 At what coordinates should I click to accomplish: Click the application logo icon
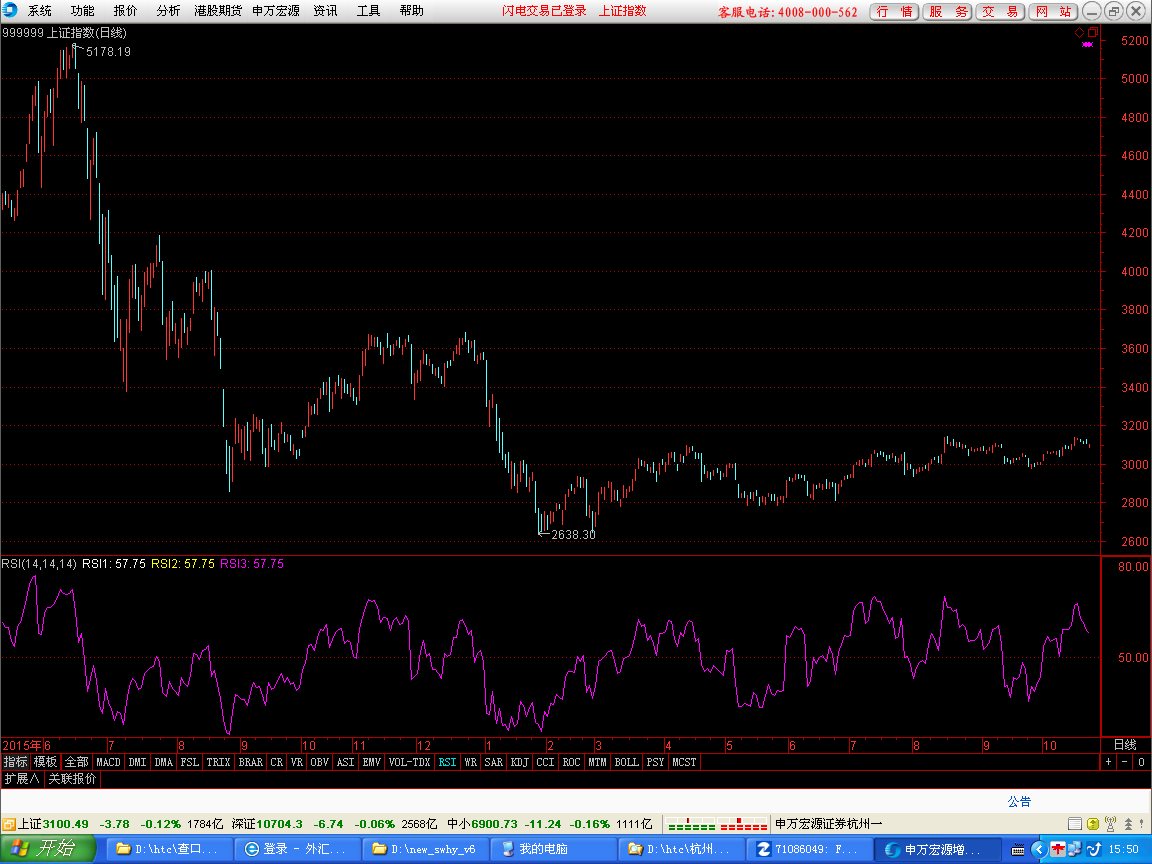coord(10,10)
